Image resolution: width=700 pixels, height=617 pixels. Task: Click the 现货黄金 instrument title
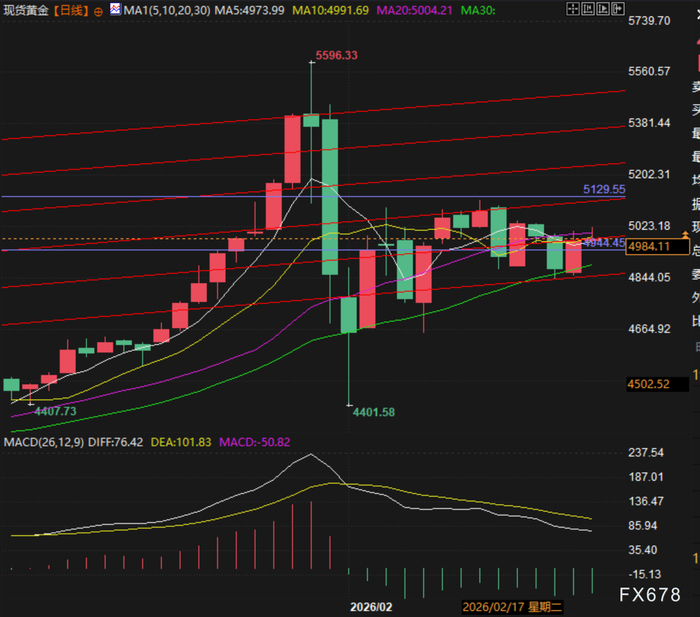tap(26, 10)
